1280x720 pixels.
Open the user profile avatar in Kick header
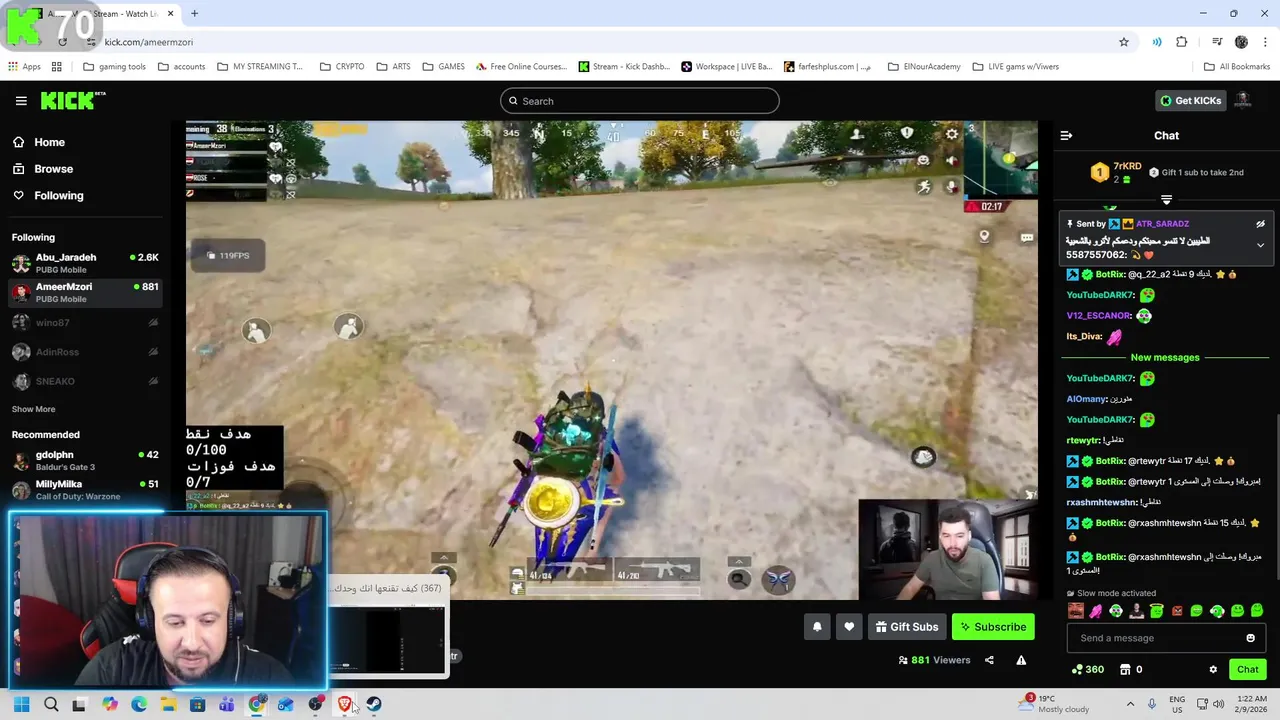[x=1243, y=101]
